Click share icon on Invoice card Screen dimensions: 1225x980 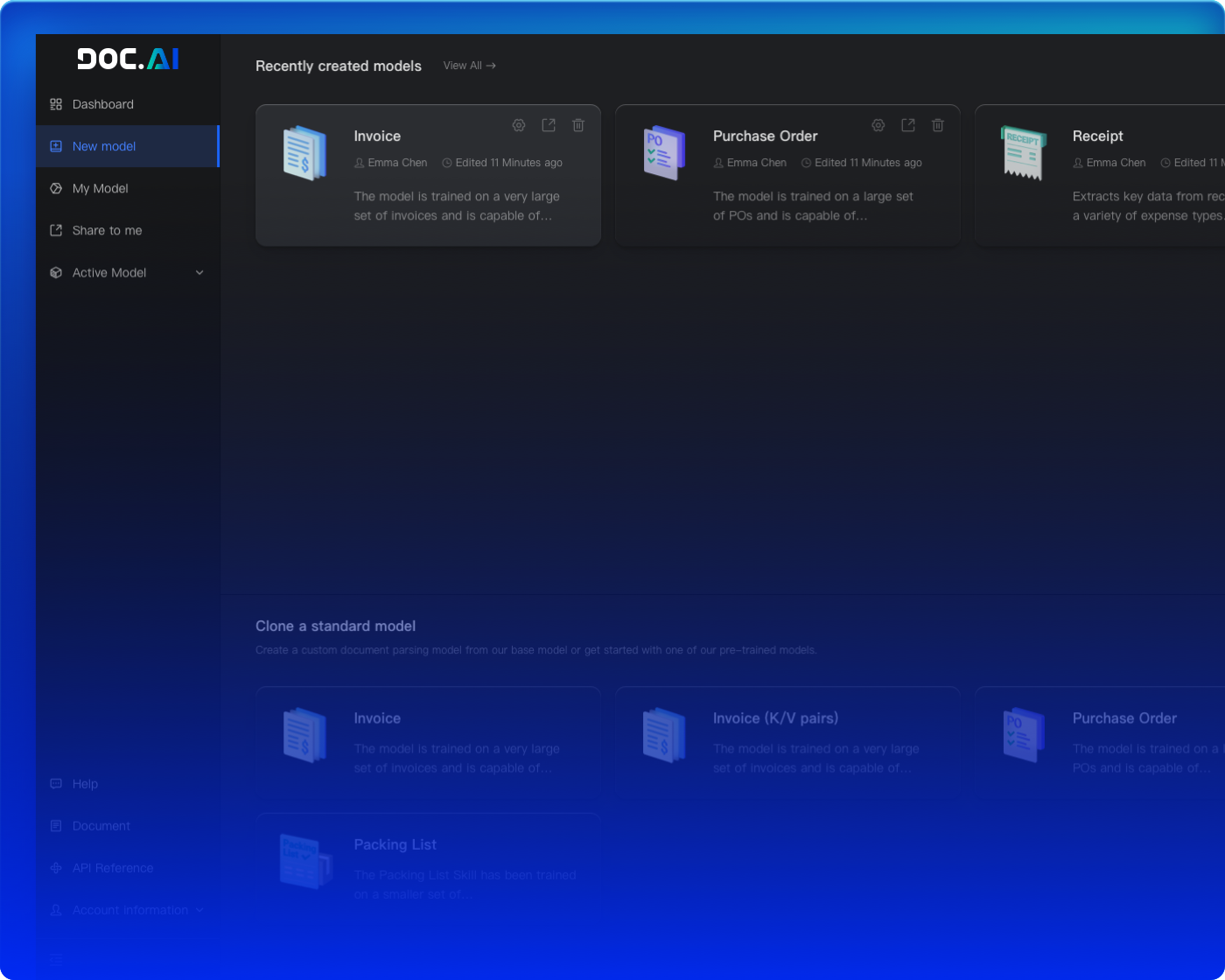549,125
